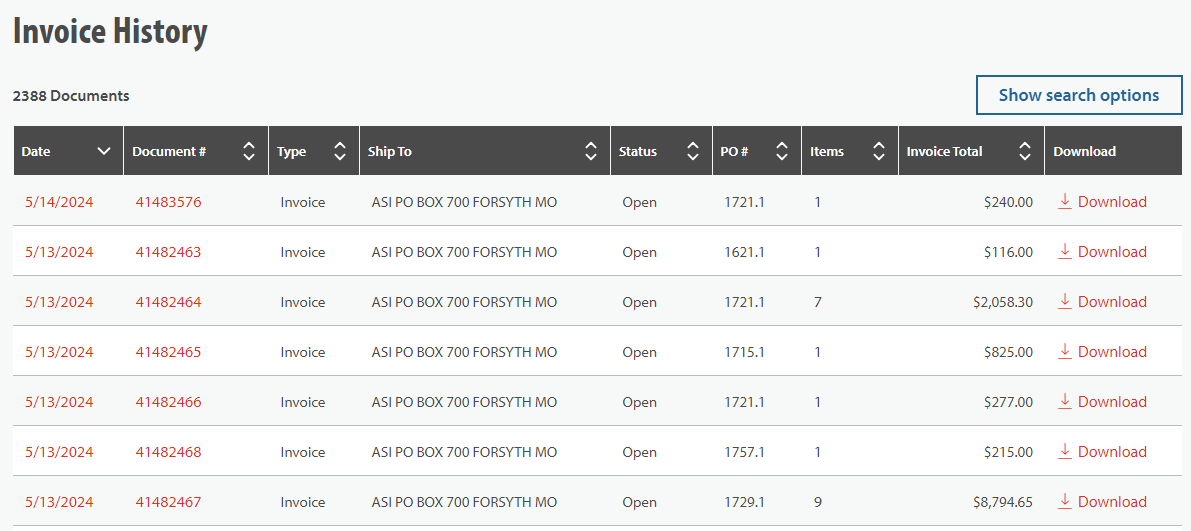Viewport: 1191px width, 531px height.
Task: Click download icon for invoice 41483576
Action: 1065,201
